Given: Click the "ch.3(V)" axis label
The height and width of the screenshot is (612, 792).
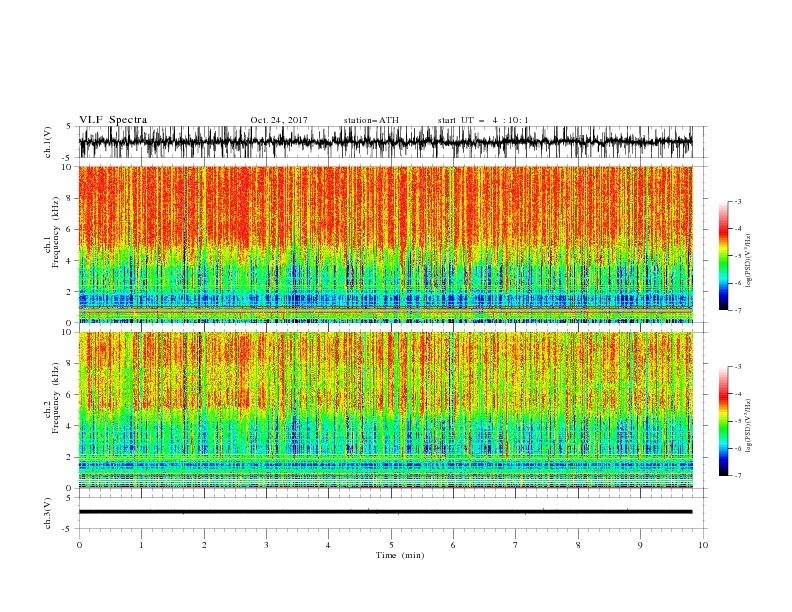Looking at the screenshot, I should point(48,513).
